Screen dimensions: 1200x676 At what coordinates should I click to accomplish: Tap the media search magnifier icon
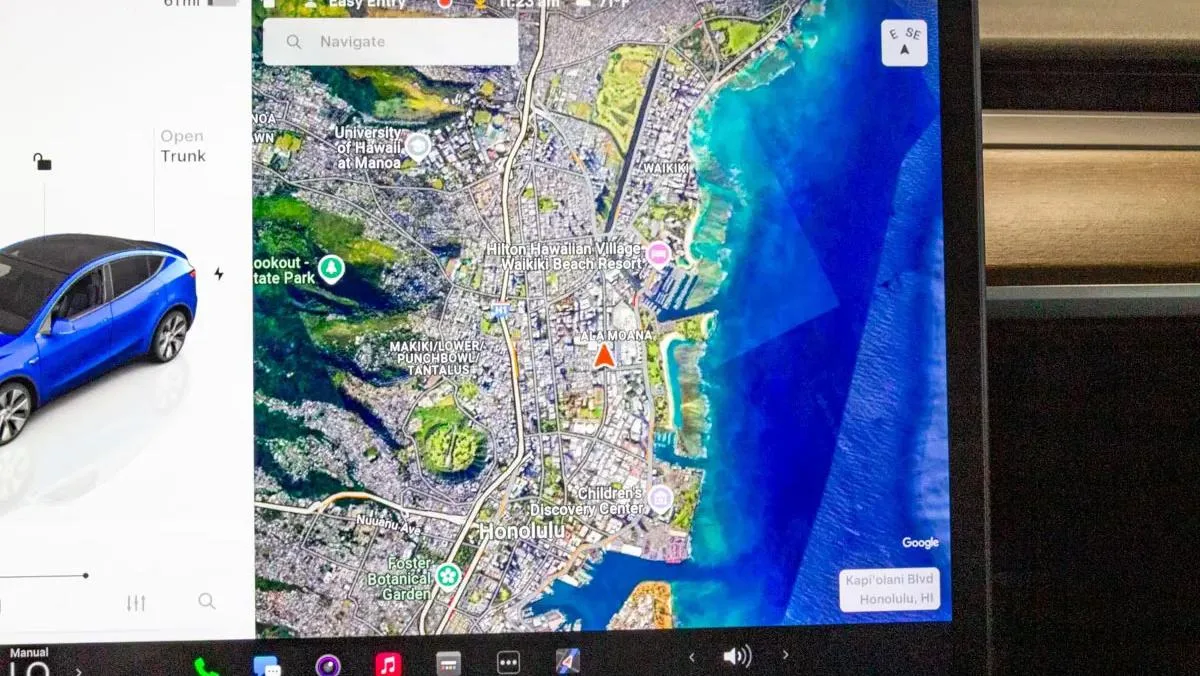(207, 601)
